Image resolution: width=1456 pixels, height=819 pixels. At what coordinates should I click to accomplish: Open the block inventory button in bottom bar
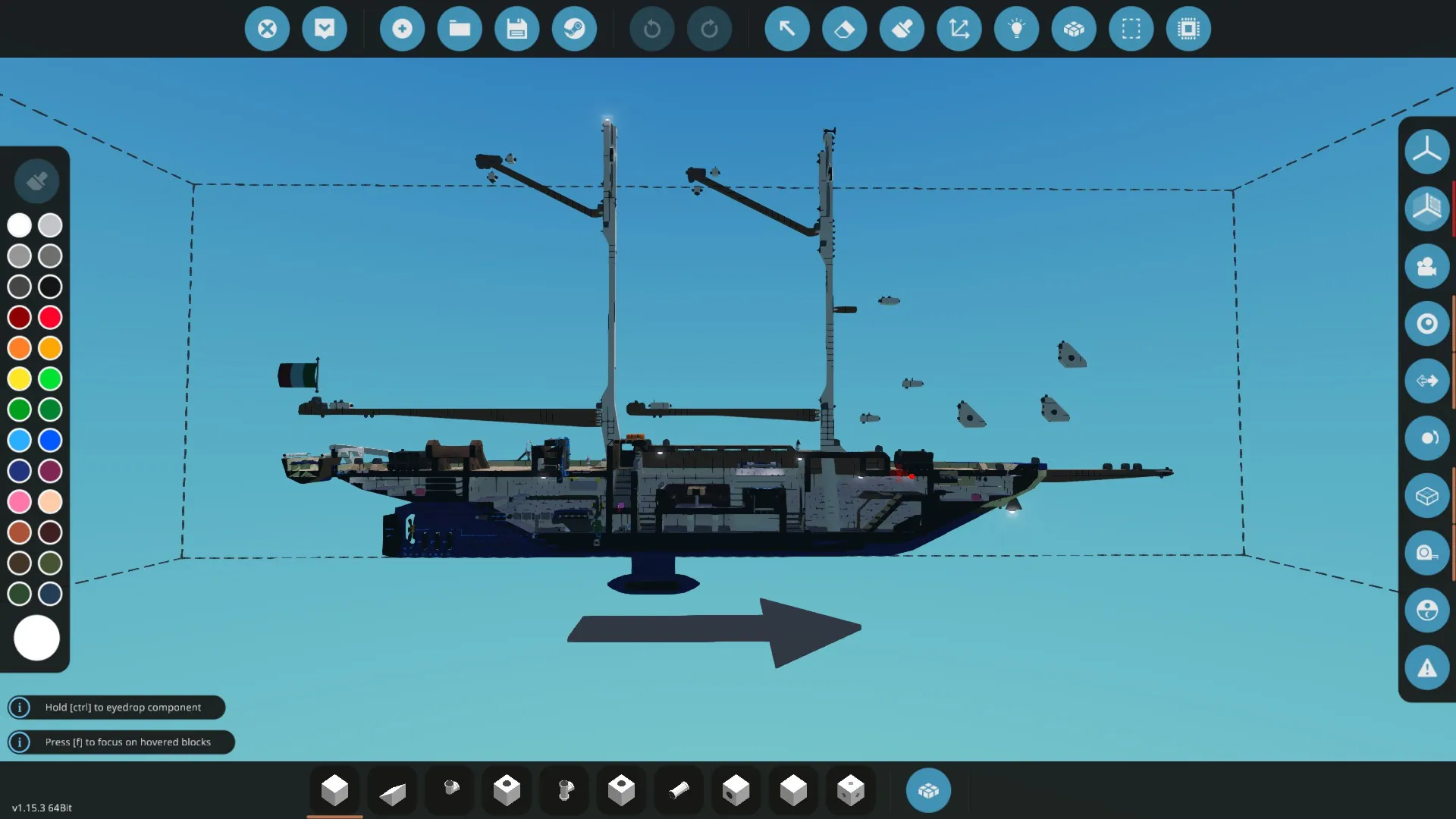tap(928, 791)
